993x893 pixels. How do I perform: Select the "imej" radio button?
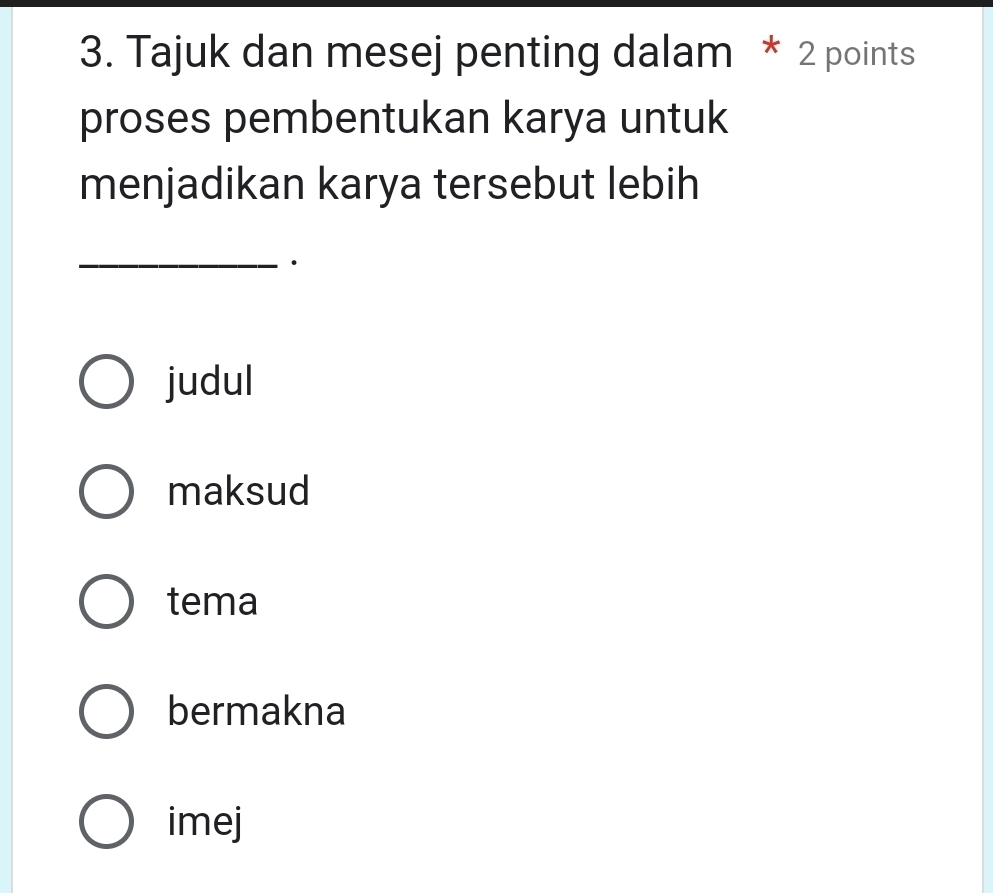(105, 823)
